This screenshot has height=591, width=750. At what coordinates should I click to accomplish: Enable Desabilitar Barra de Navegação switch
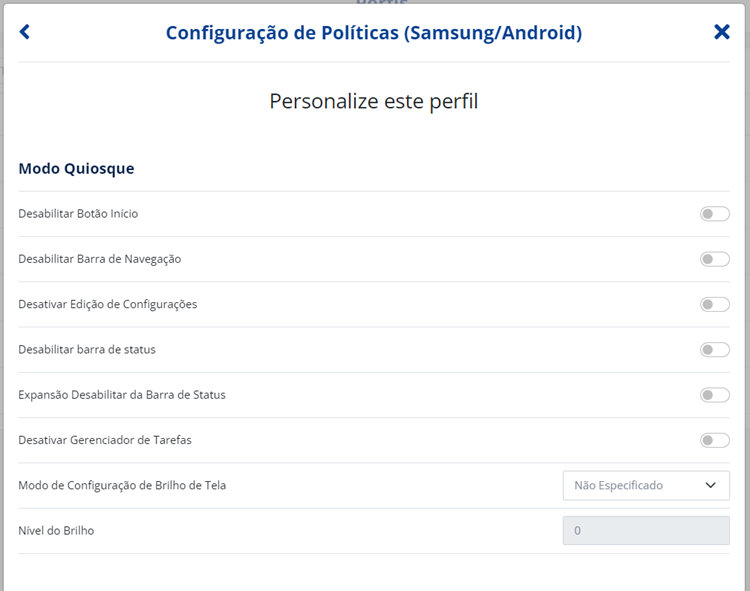coord(715,259)
